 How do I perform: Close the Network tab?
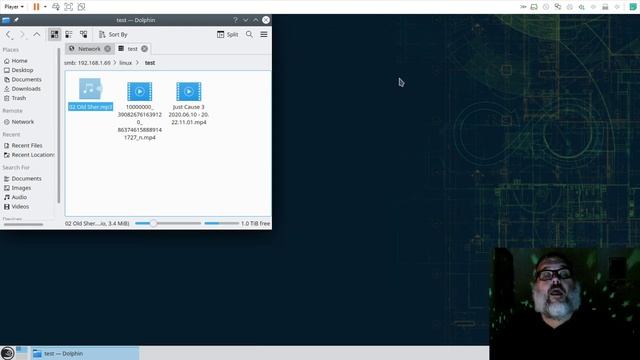tap(107, 49)
